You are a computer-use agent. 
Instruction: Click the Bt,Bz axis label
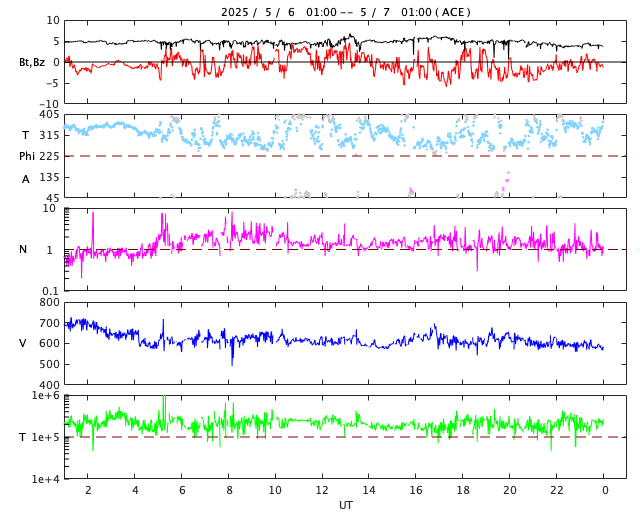pyautogui.click(x=32, y=62)
